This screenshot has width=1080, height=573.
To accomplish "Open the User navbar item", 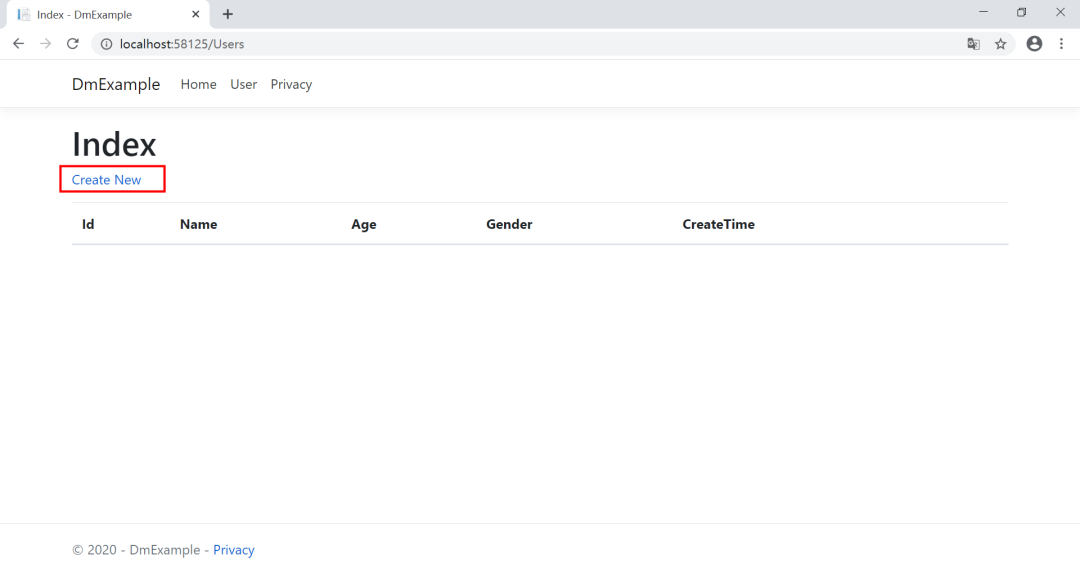I will tap(243, 84).
